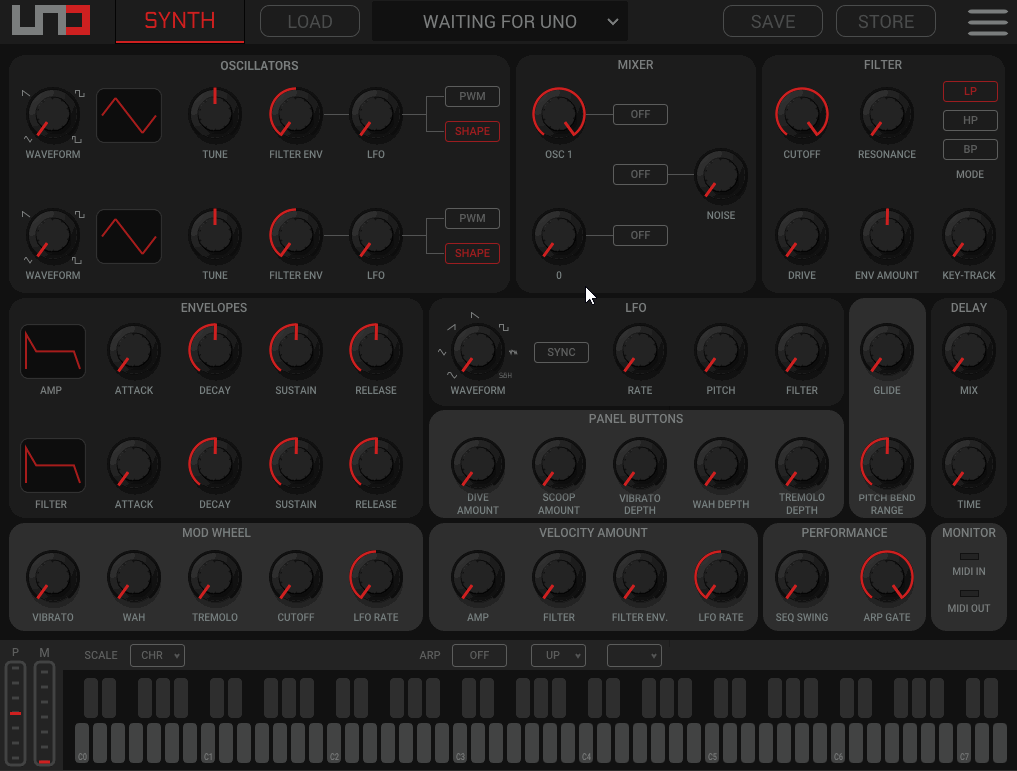
Task: Toggle the oscillator 2 mixer OFF switch
Action: pos(640,235)
